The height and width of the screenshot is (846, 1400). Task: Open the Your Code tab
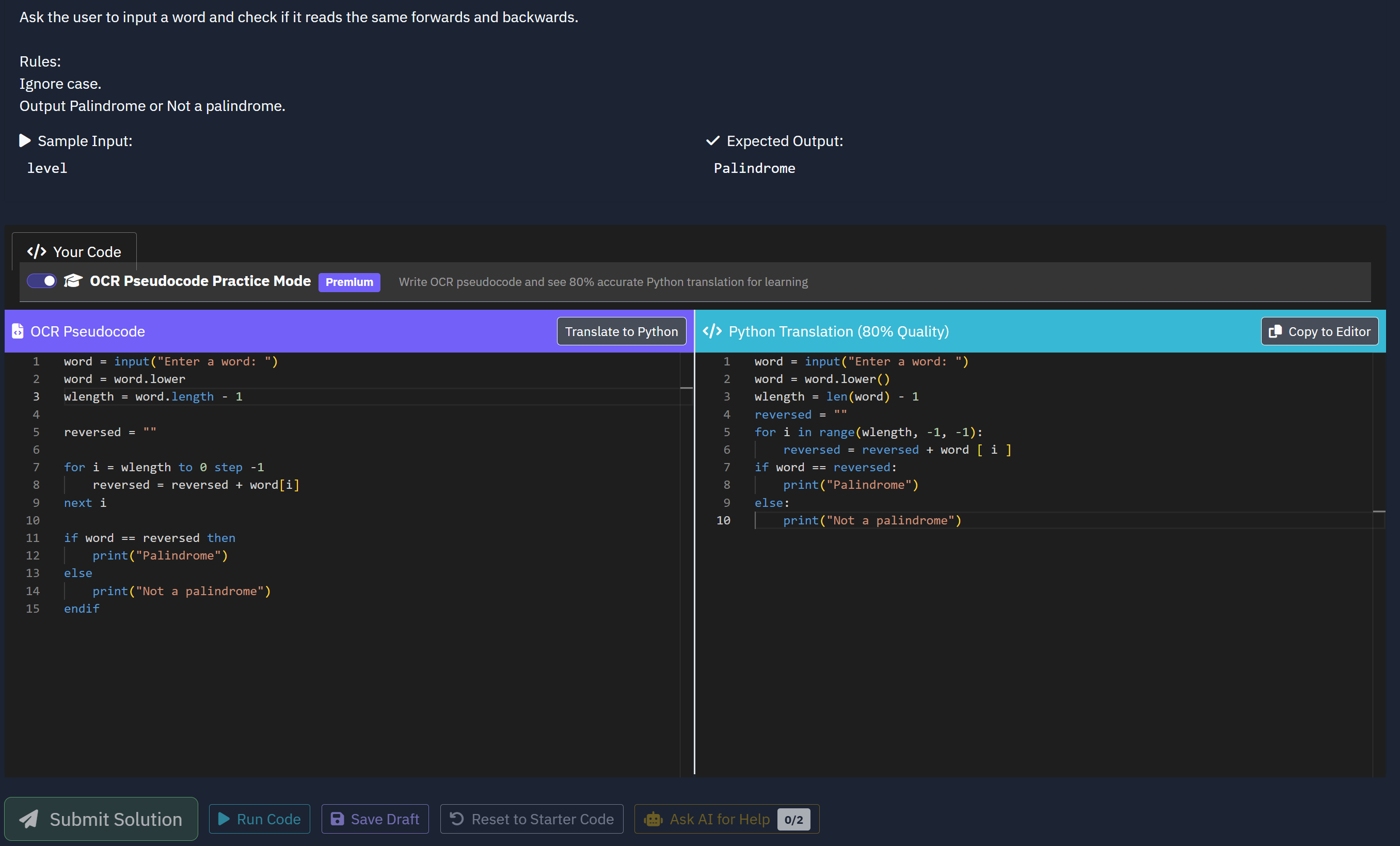(x=74, y=252)
